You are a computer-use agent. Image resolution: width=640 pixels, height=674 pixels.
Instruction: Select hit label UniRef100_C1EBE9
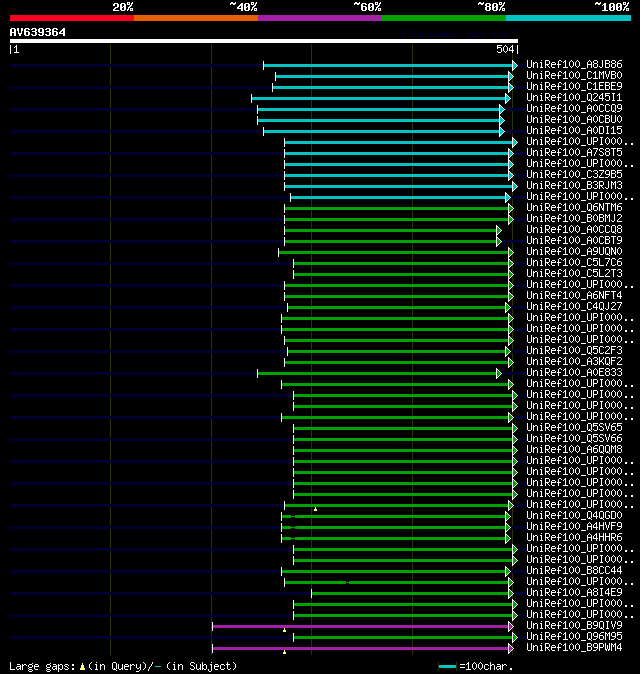[x=574, y=86]
